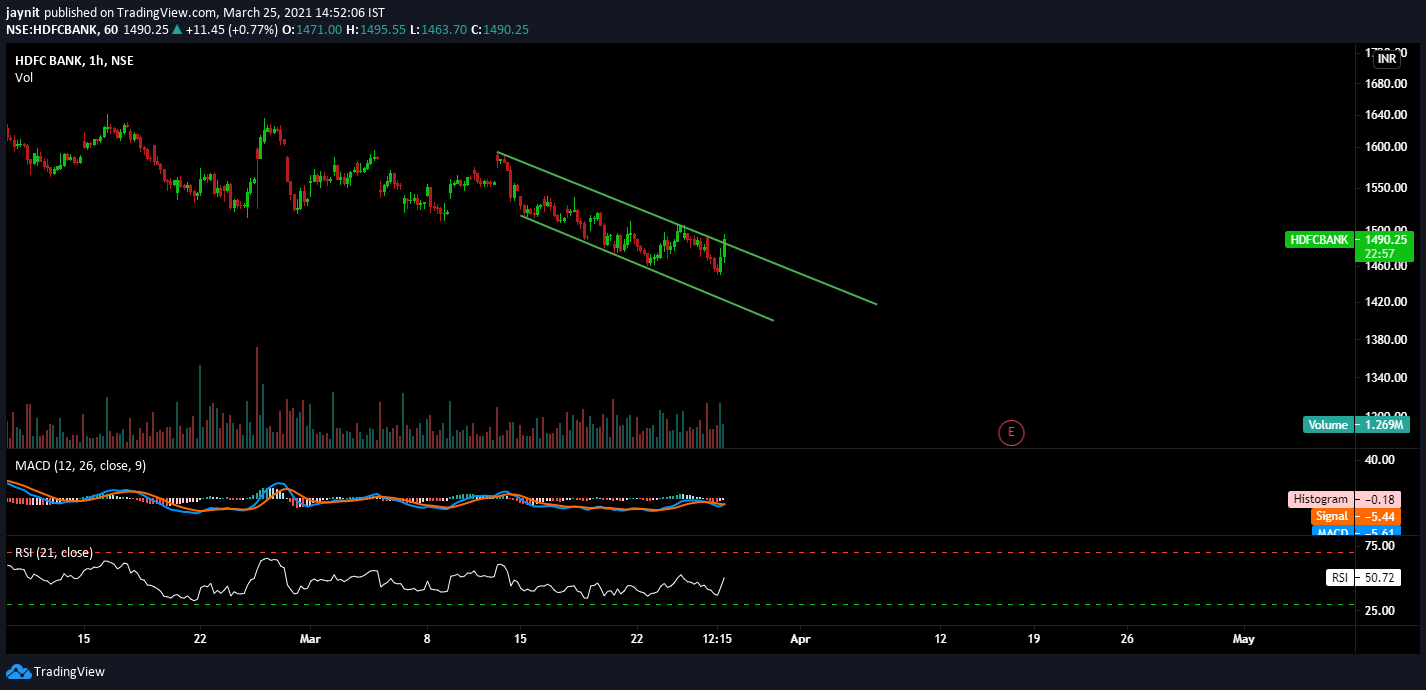This screenshot has height=690, width=1426.
Task: Click the 'jaynit' author name
Action: (x=24, y=12)
